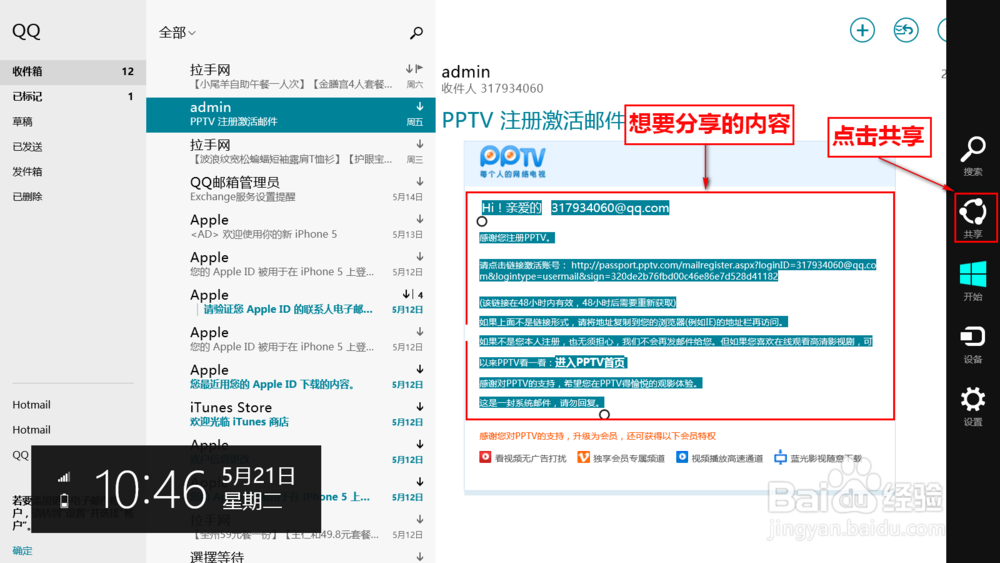Click the 10:46 clock overlay

click(151, 490)
